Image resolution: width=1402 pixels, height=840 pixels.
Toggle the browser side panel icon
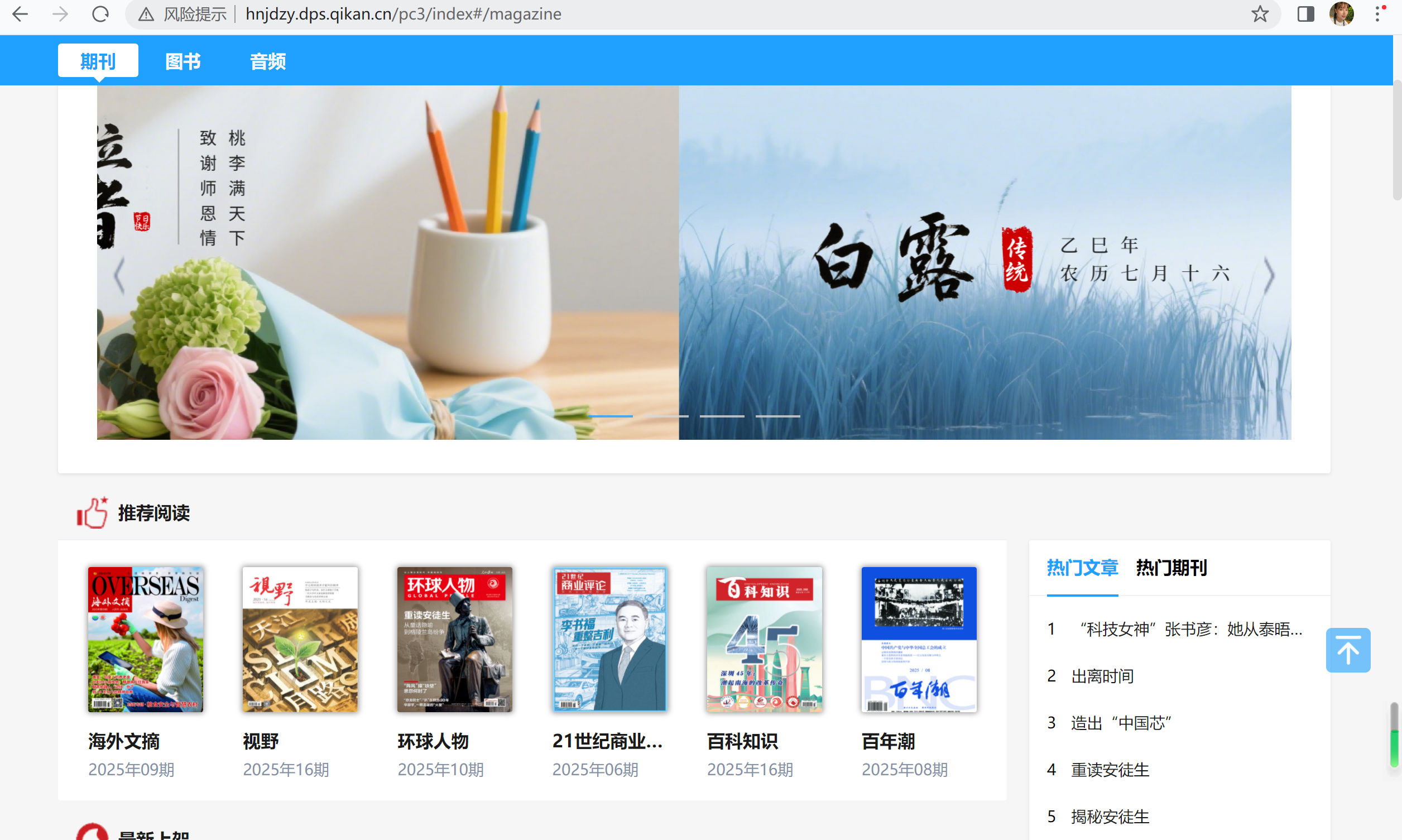coord(1305,14)
